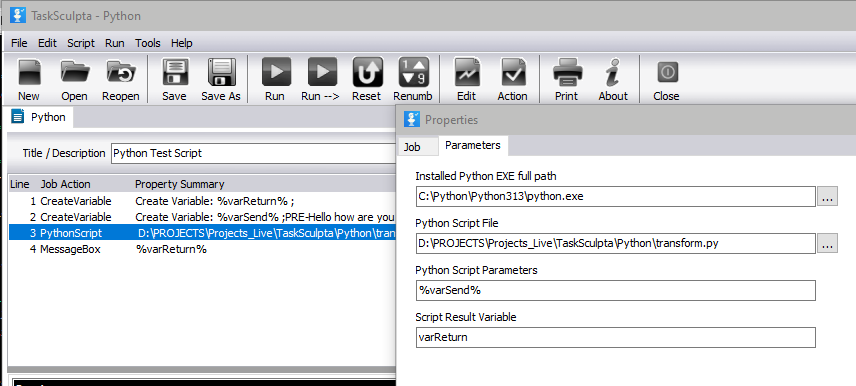The height and width of the screenshot is (386, 856).
Task: Select the Parameters tab in Properties
Action: (473, 145)
